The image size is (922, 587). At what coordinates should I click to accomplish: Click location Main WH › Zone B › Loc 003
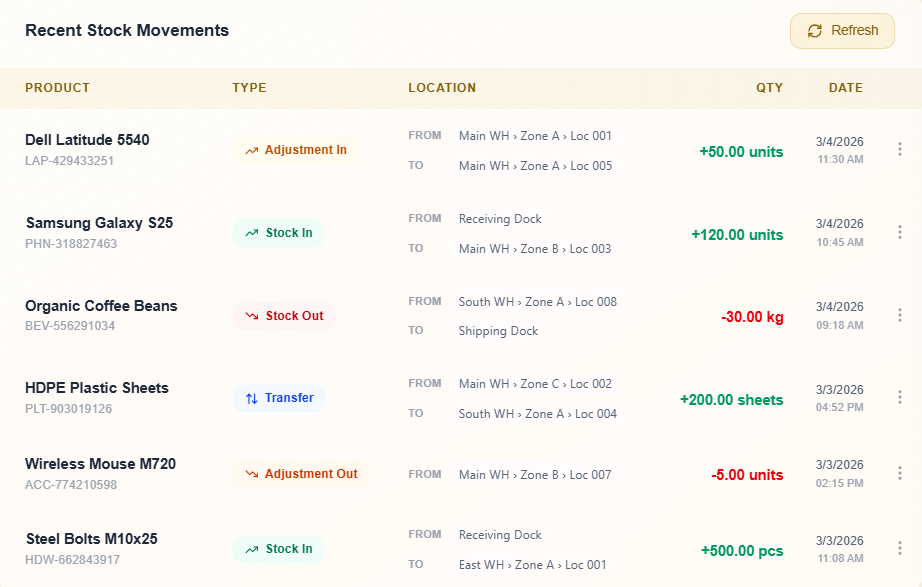pos(535,249)
